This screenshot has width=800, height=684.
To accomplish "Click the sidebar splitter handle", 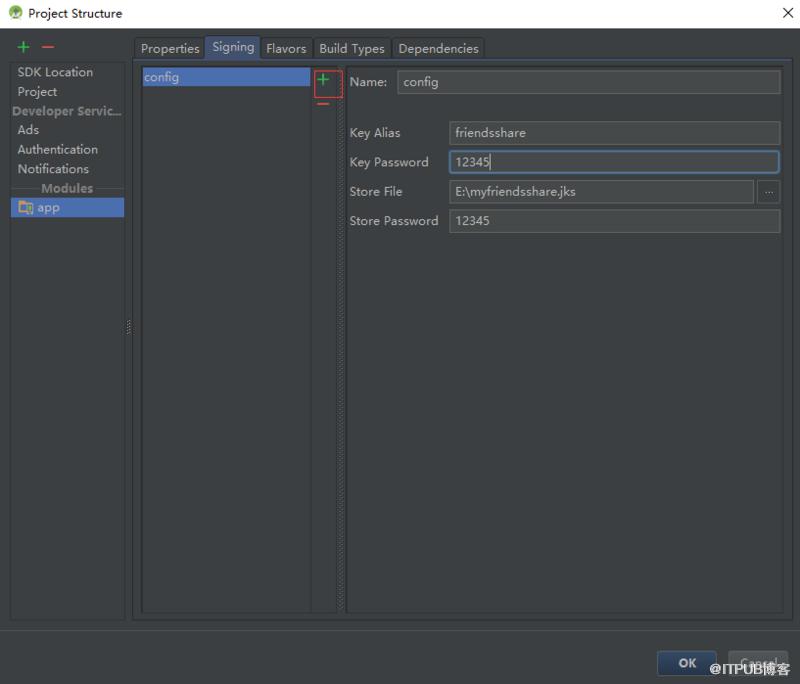I will point(129,327).
